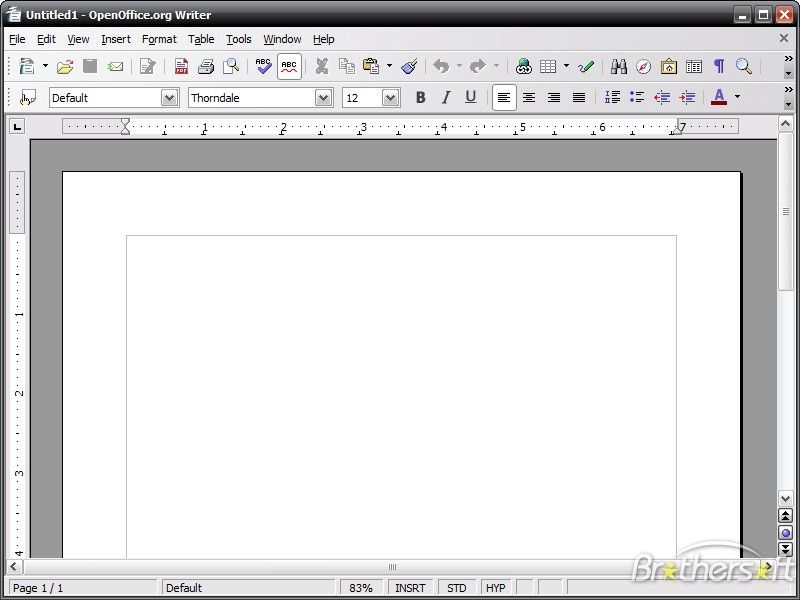Image resolution: width=800 pixels, height=600 pixels.
Task: Select Align Left
Action: 504,97
